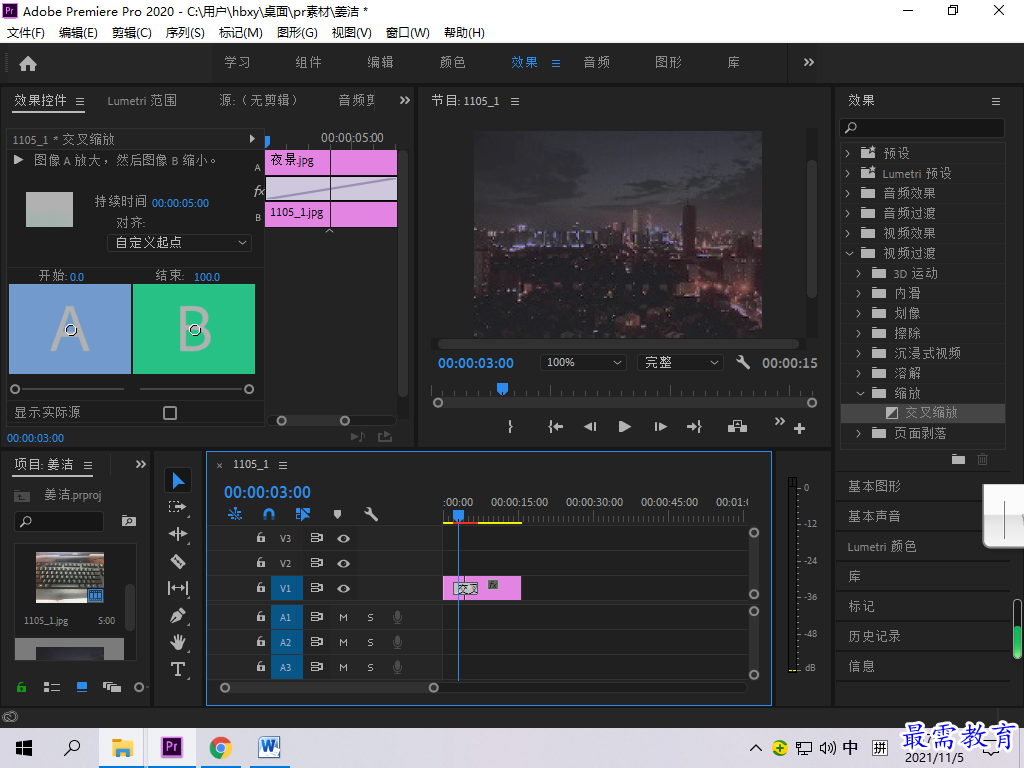Select the Razor tool
This screenshot has height=768, width=1024.
tap(178, 561)
